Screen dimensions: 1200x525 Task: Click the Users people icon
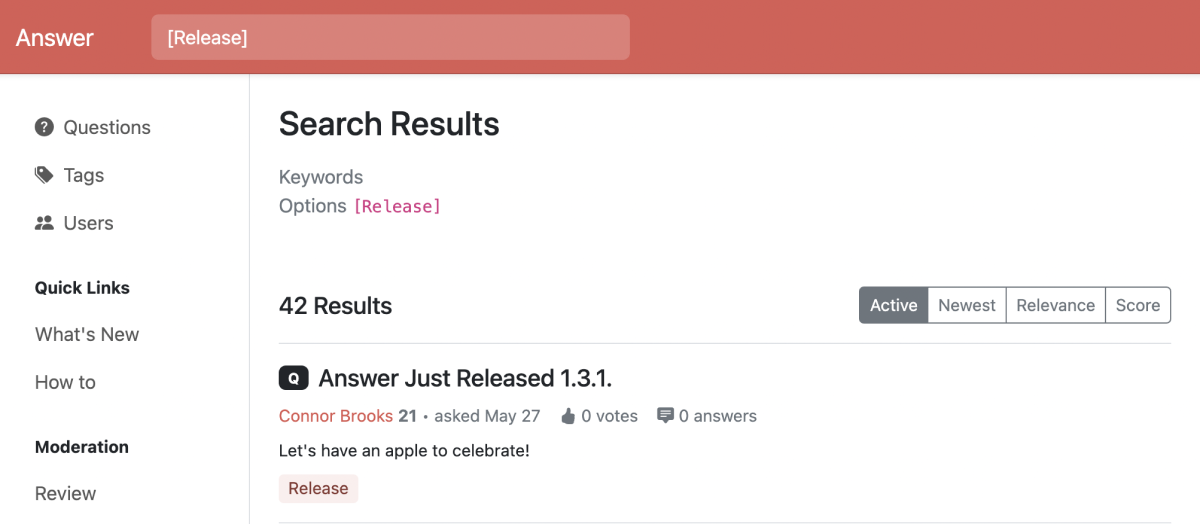44,223
